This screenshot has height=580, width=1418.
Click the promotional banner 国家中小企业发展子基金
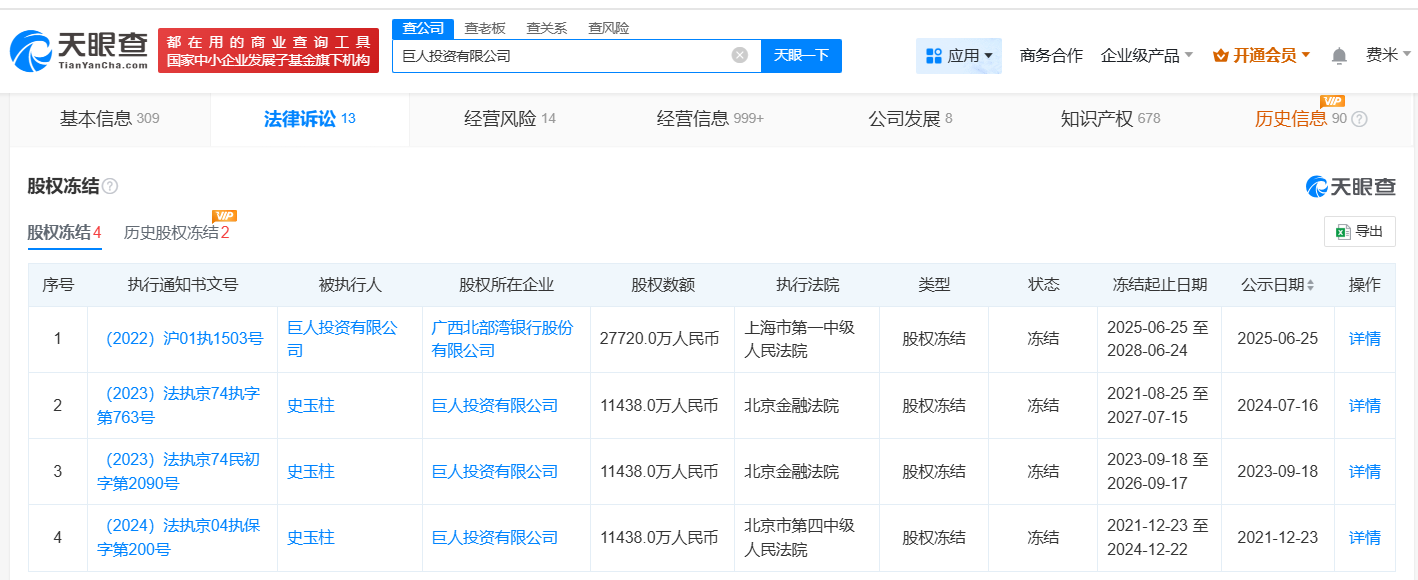[x=269, y=50]
